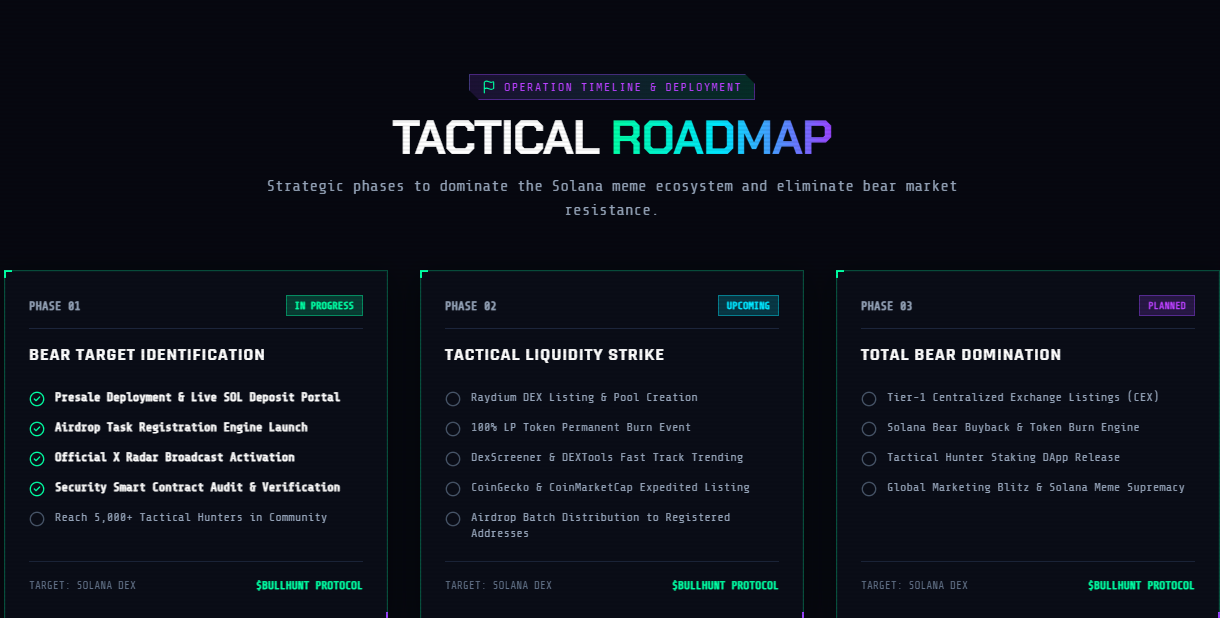Click the checkmark beside Official X Radar Broadcast
Screen dimensions: 1220x618
pyautogui.click(x=37, y=459)
